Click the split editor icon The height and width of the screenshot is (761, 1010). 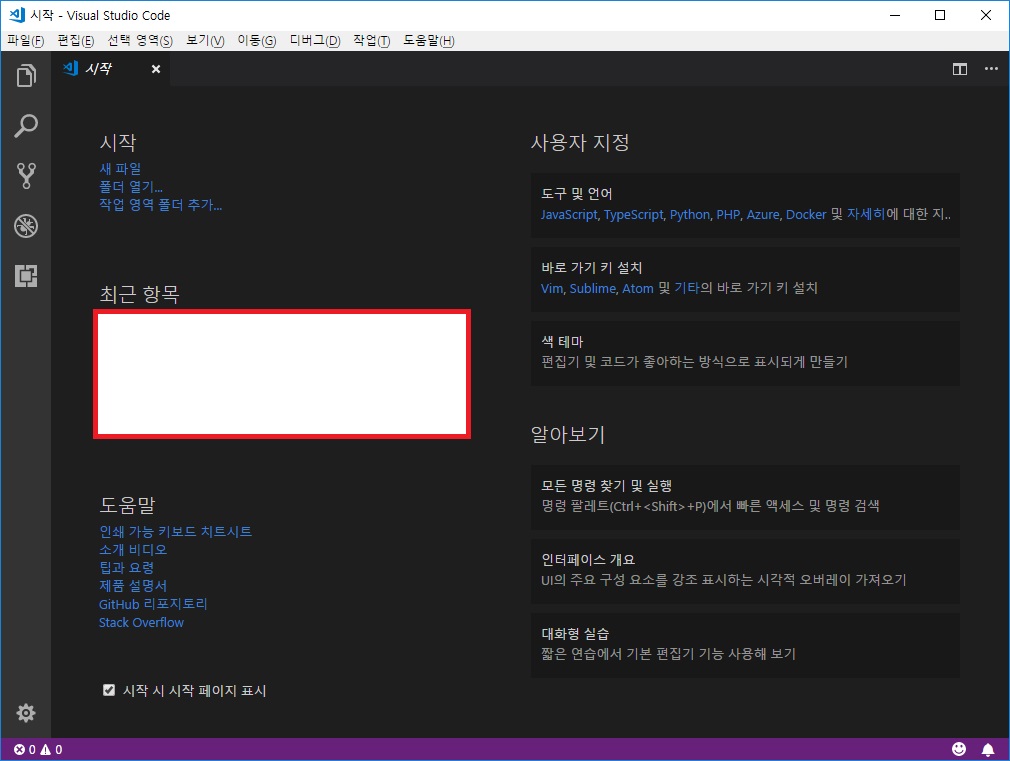[x=960, y=69]
